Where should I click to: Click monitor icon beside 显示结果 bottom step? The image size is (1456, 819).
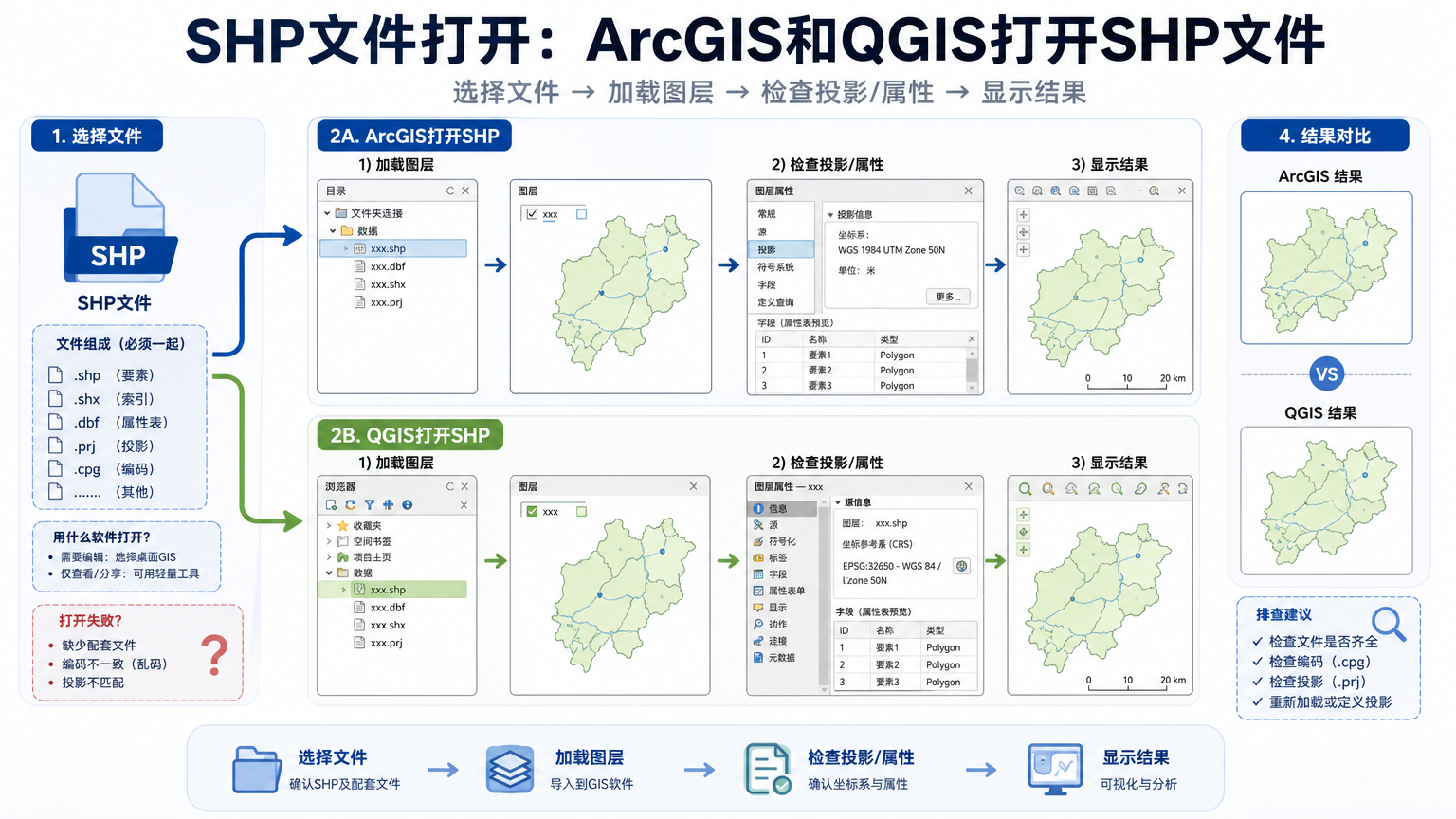pos(1055,770)
